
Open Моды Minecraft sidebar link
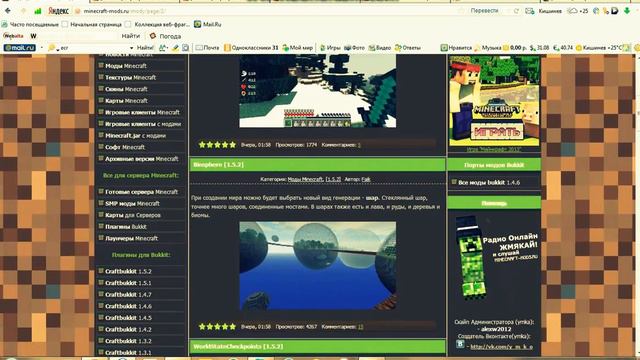point(126,66)
